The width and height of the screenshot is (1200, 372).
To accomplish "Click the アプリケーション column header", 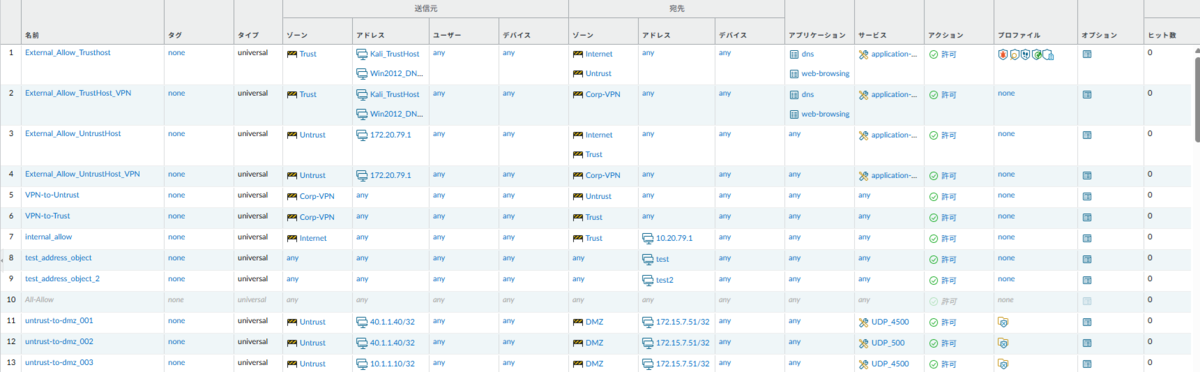I will [817, 34].
